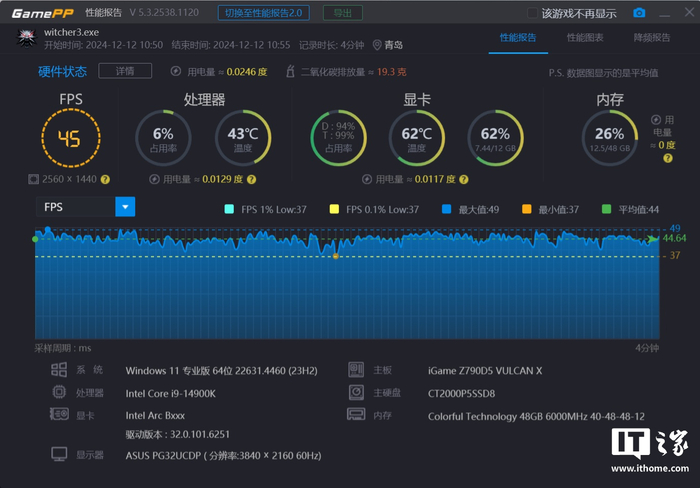Open the FPS chart metric dropdown arrow

(x=125, y=207)
